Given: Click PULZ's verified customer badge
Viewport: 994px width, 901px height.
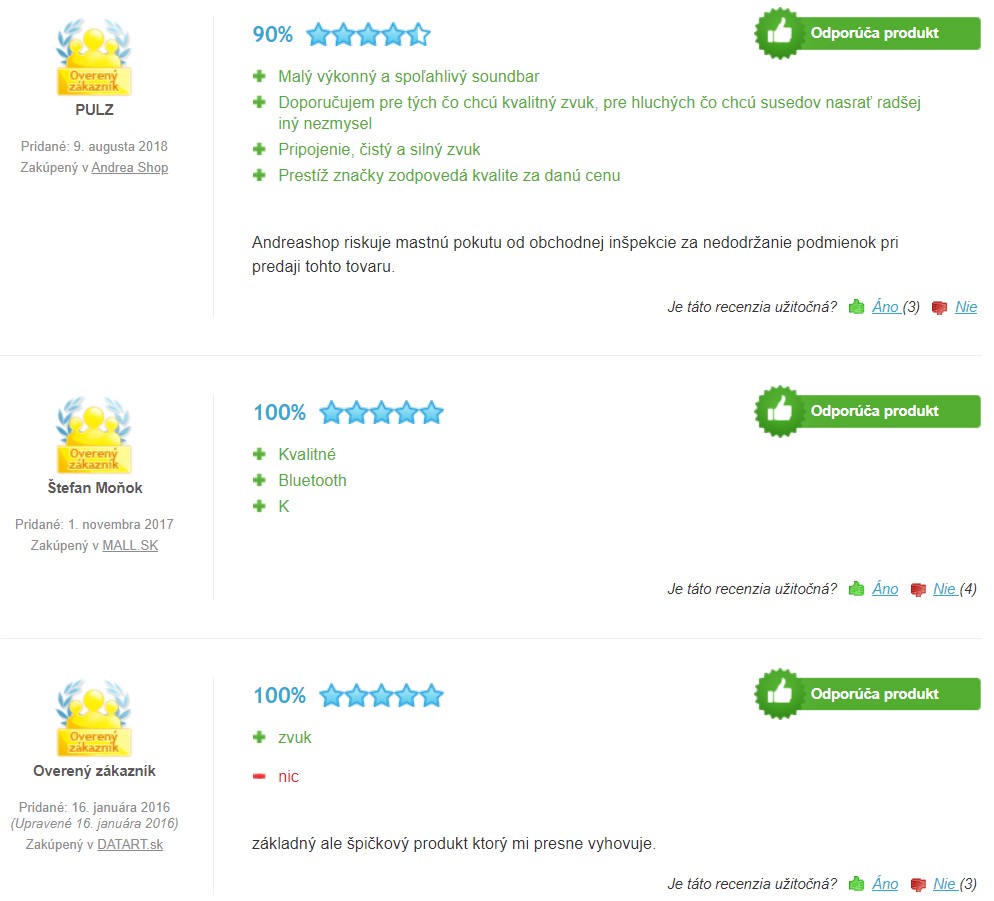Looking at the screenshot, I should (x=94, y=58).
